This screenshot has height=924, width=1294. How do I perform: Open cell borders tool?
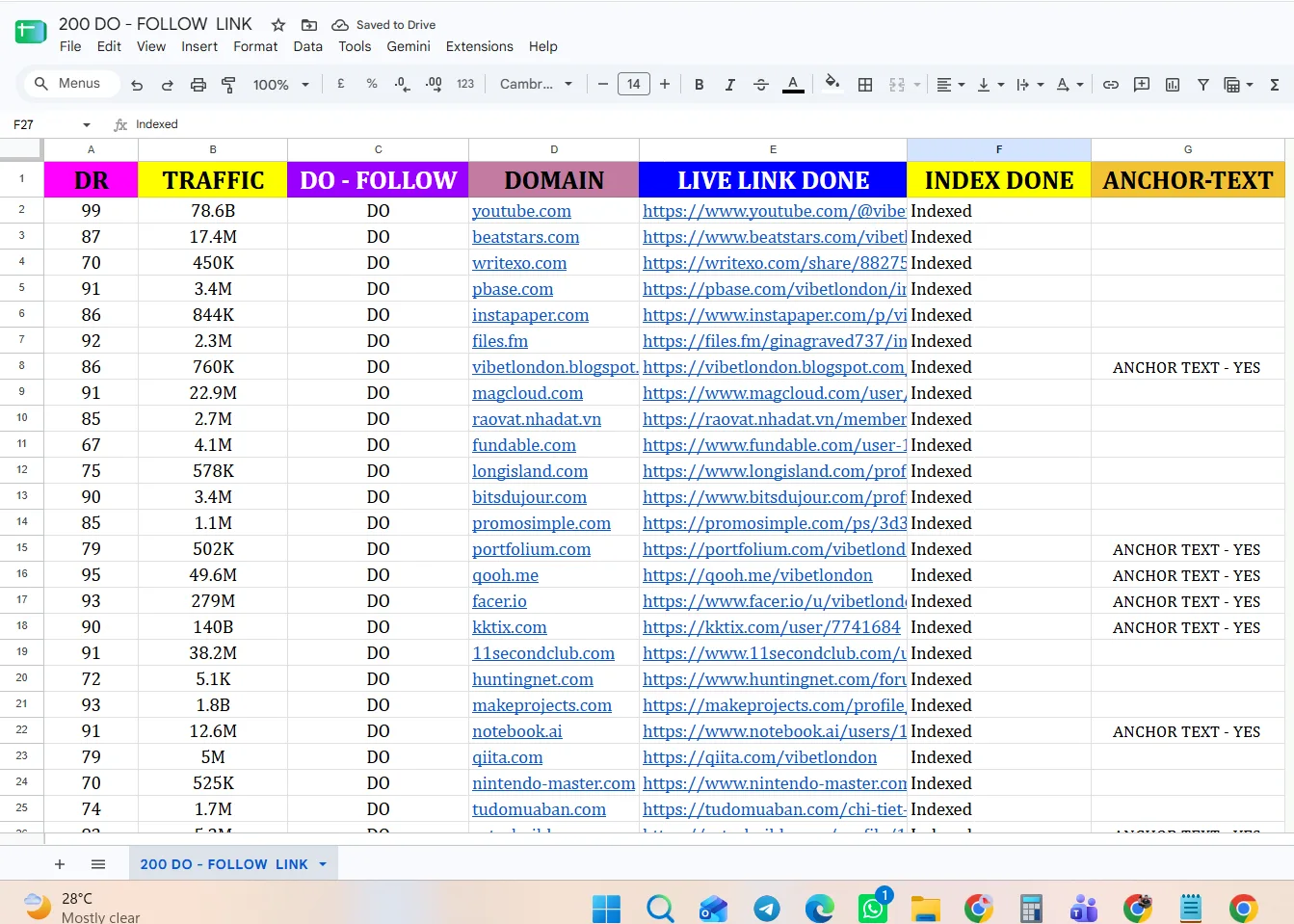pos(865,85)
